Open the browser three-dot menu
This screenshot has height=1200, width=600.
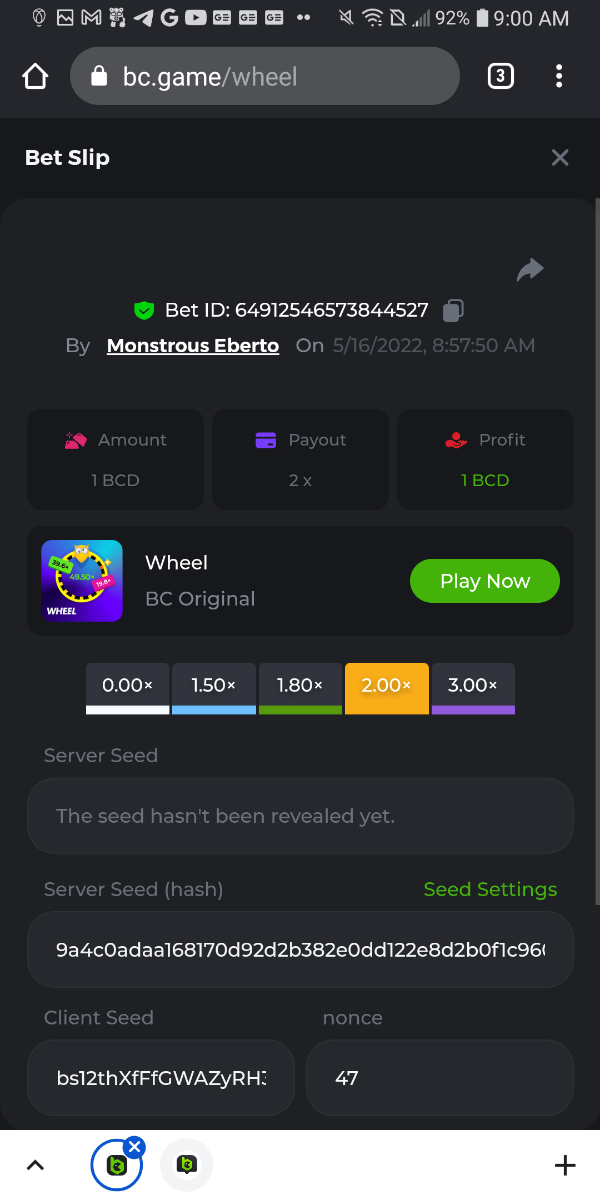click(559, 76)
